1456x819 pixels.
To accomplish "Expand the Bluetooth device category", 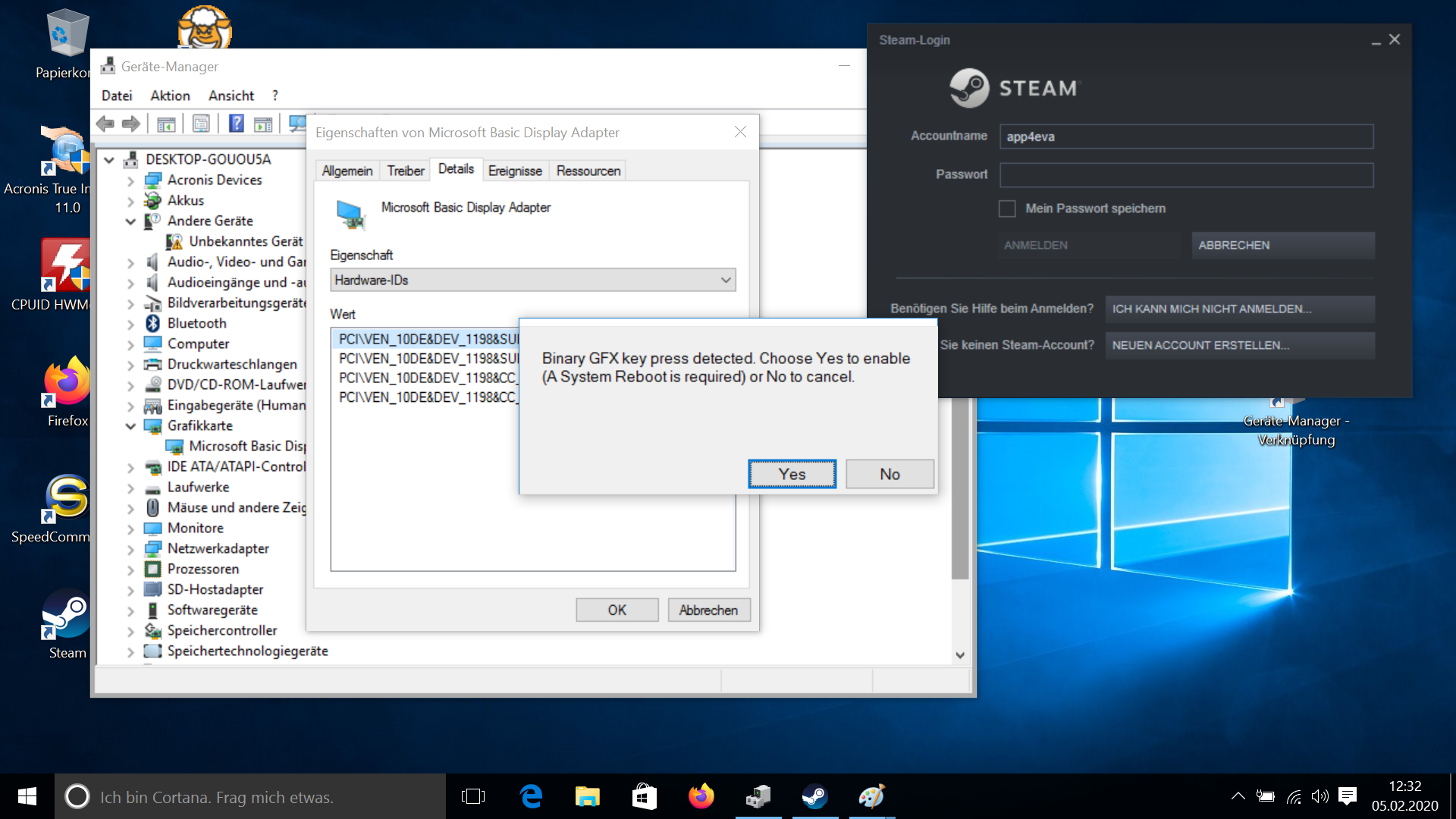I will pyautogui.click(x=130, y=324).
